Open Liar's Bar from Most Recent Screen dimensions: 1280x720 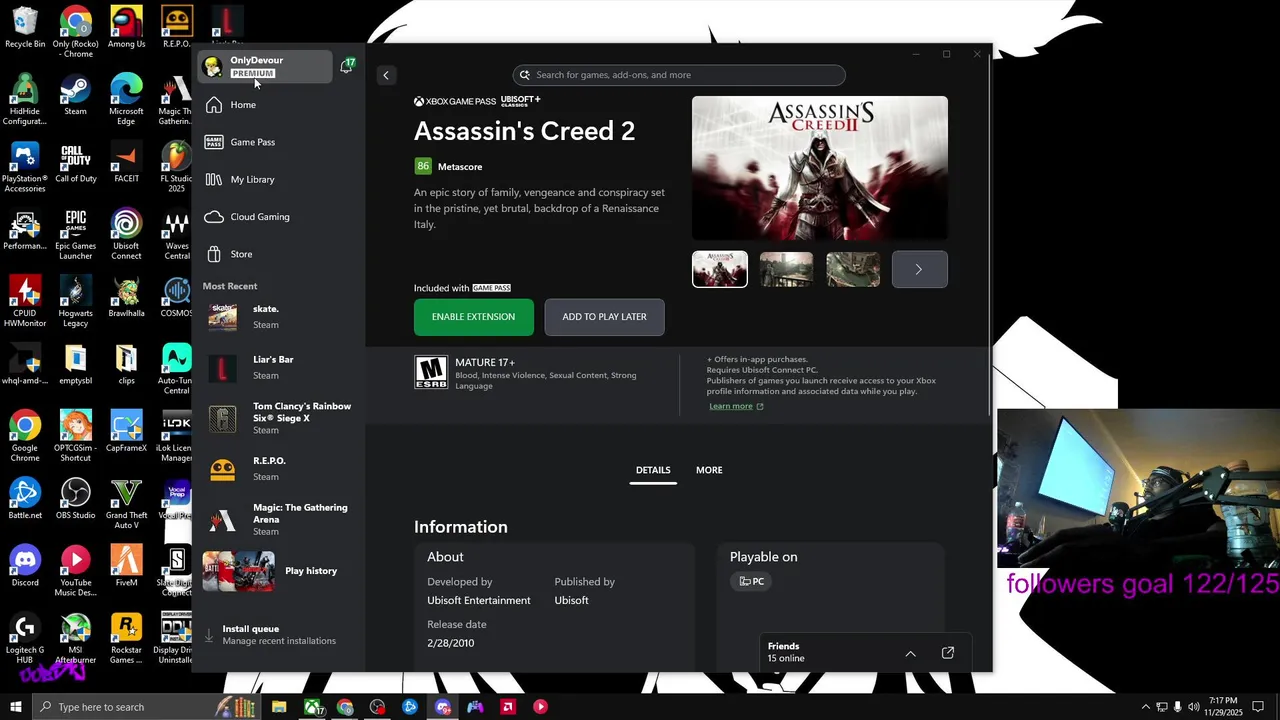pyautogui.click(x=279, y=367)
